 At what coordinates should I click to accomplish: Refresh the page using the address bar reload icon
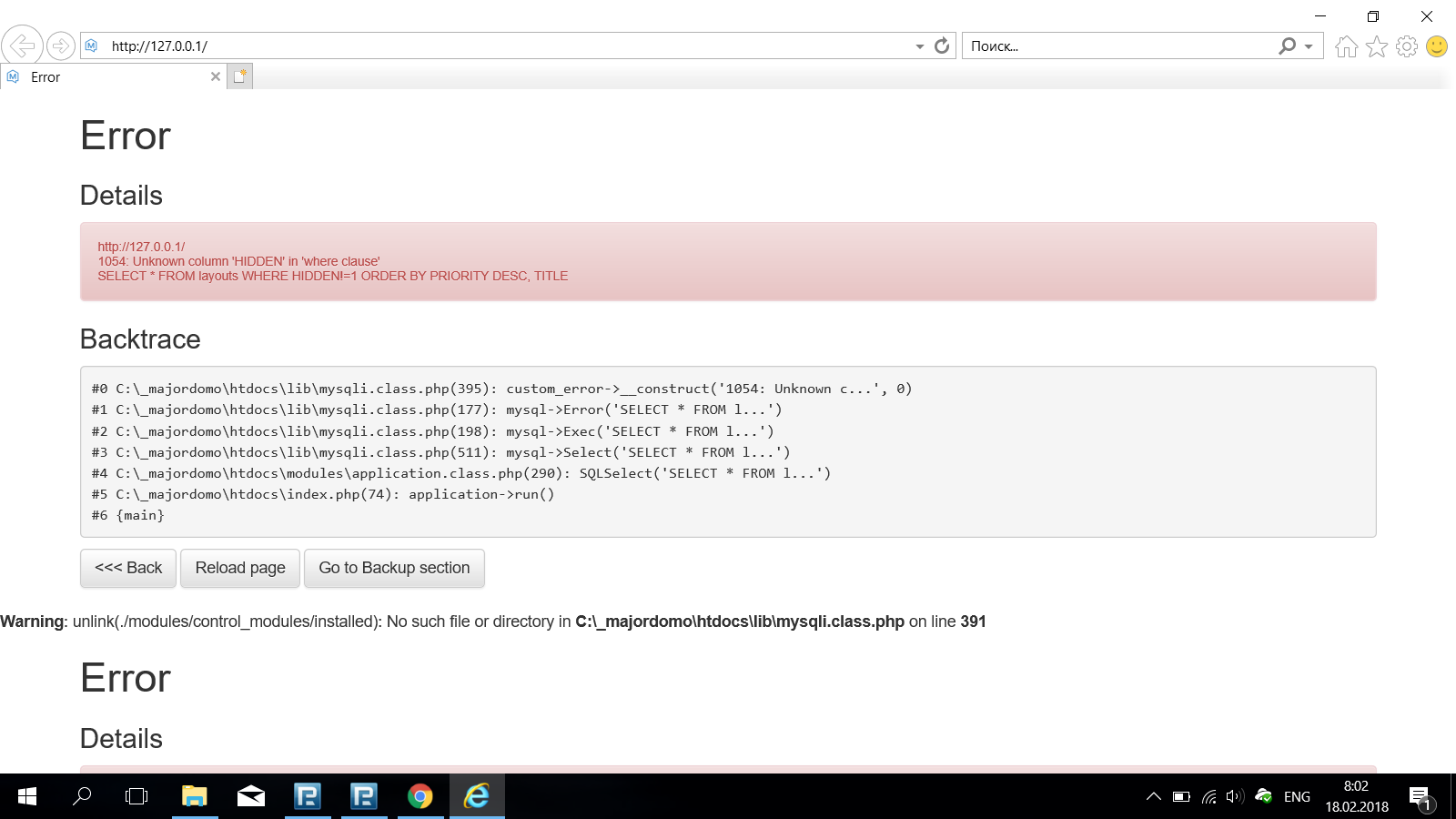click(942, 45)
